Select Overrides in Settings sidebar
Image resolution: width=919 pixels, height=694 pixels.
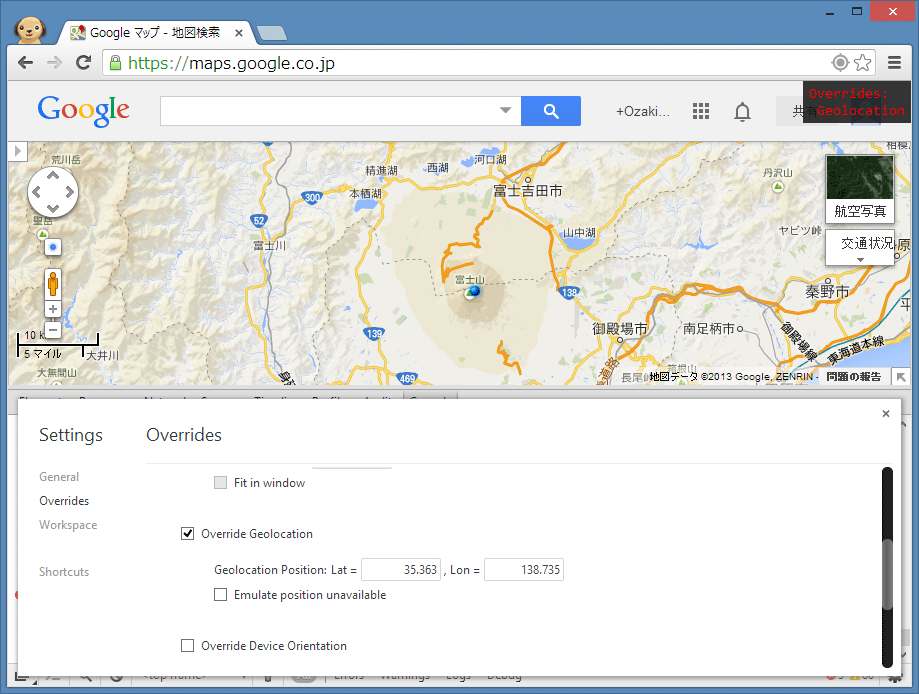pos(64,501)
